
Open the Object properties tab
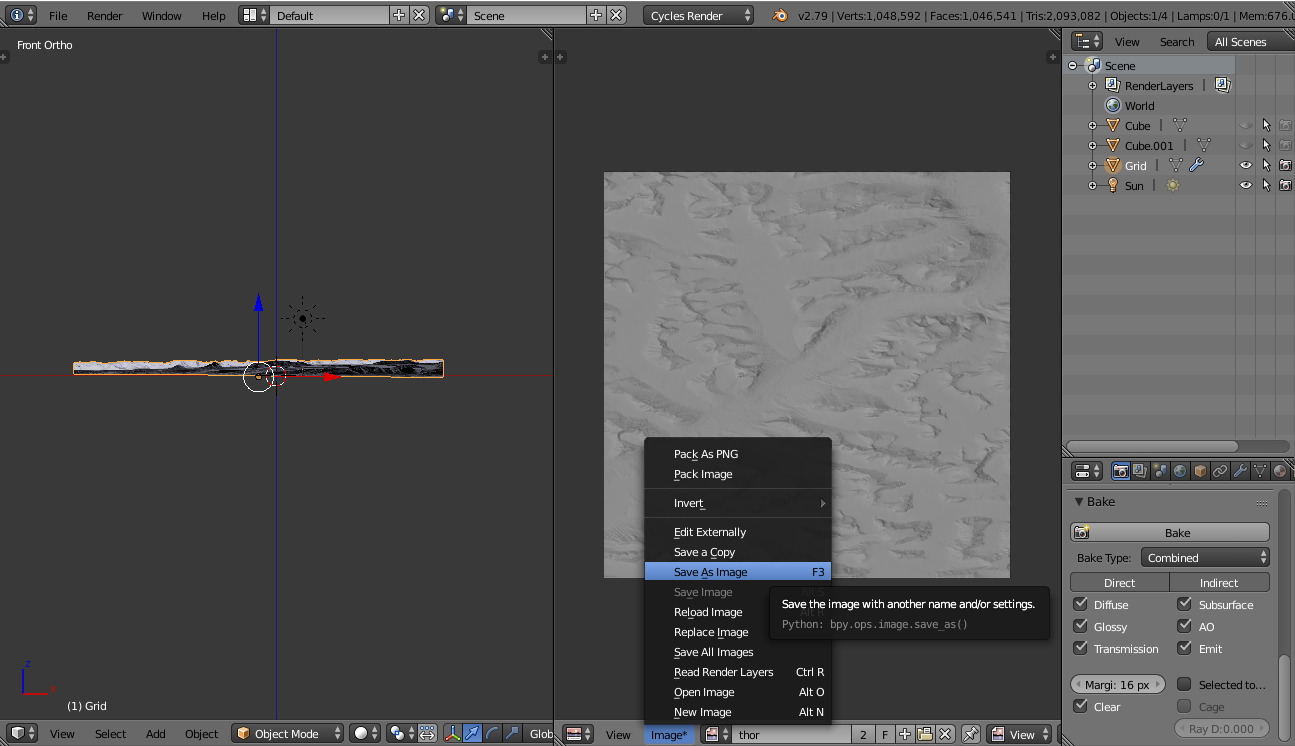pos(1201,471)
